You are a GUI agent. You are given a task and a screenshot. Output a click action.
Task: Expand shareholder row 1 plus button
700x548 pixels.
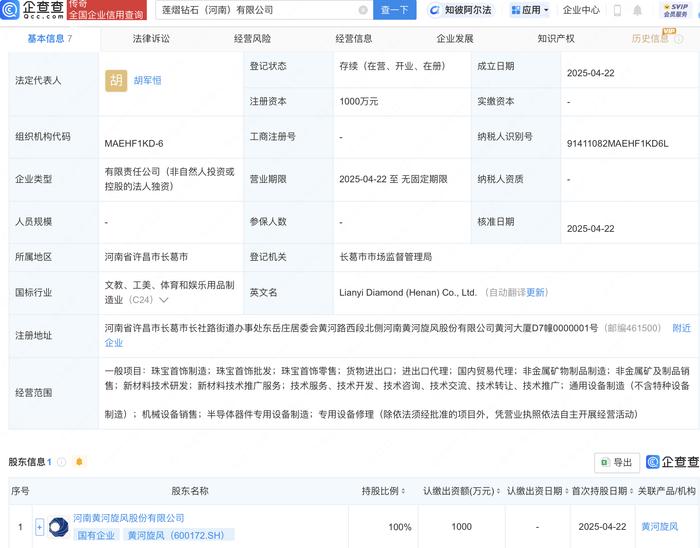click(x=39, y=527)
